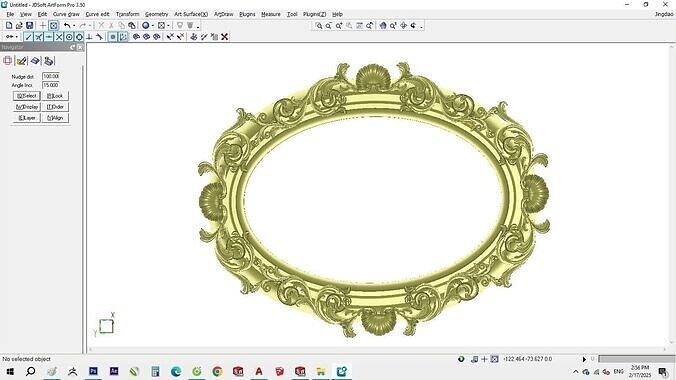Expand the dropdown beside the crossed-box icon
676x380 pixels.
pyautogui.click(x=168, y=26)
